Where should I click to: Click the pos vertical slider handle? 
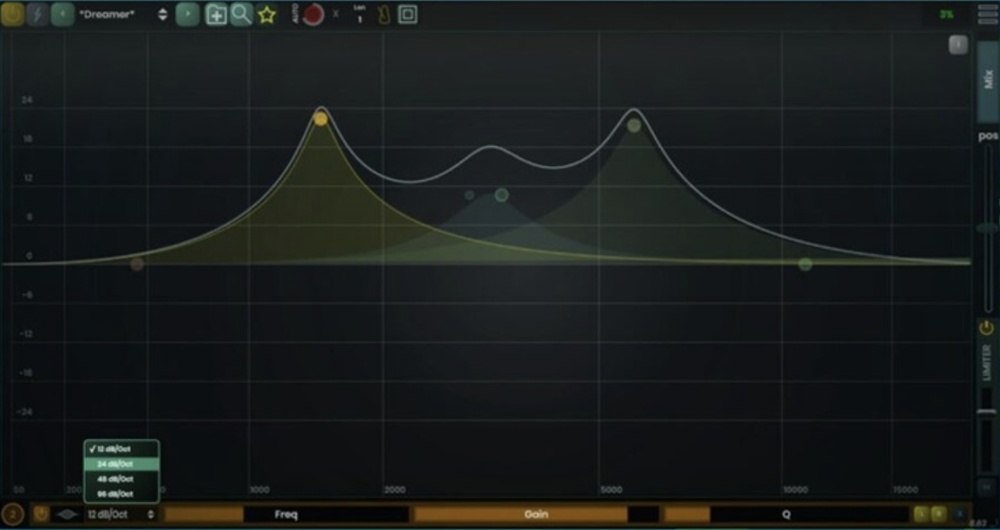(x=988, y=228)
